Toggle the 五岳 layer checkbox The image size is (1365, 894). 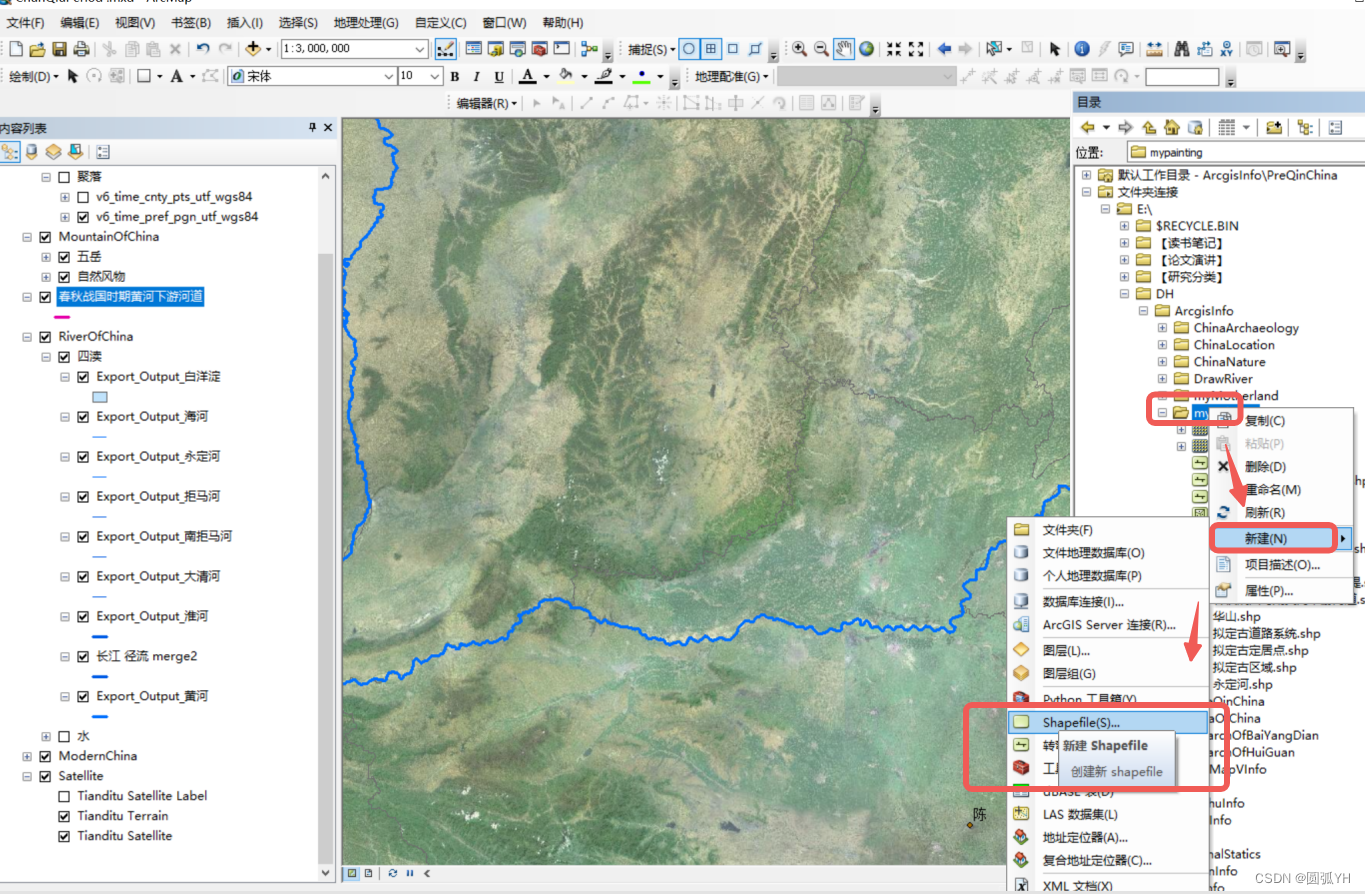click(64, 257)
